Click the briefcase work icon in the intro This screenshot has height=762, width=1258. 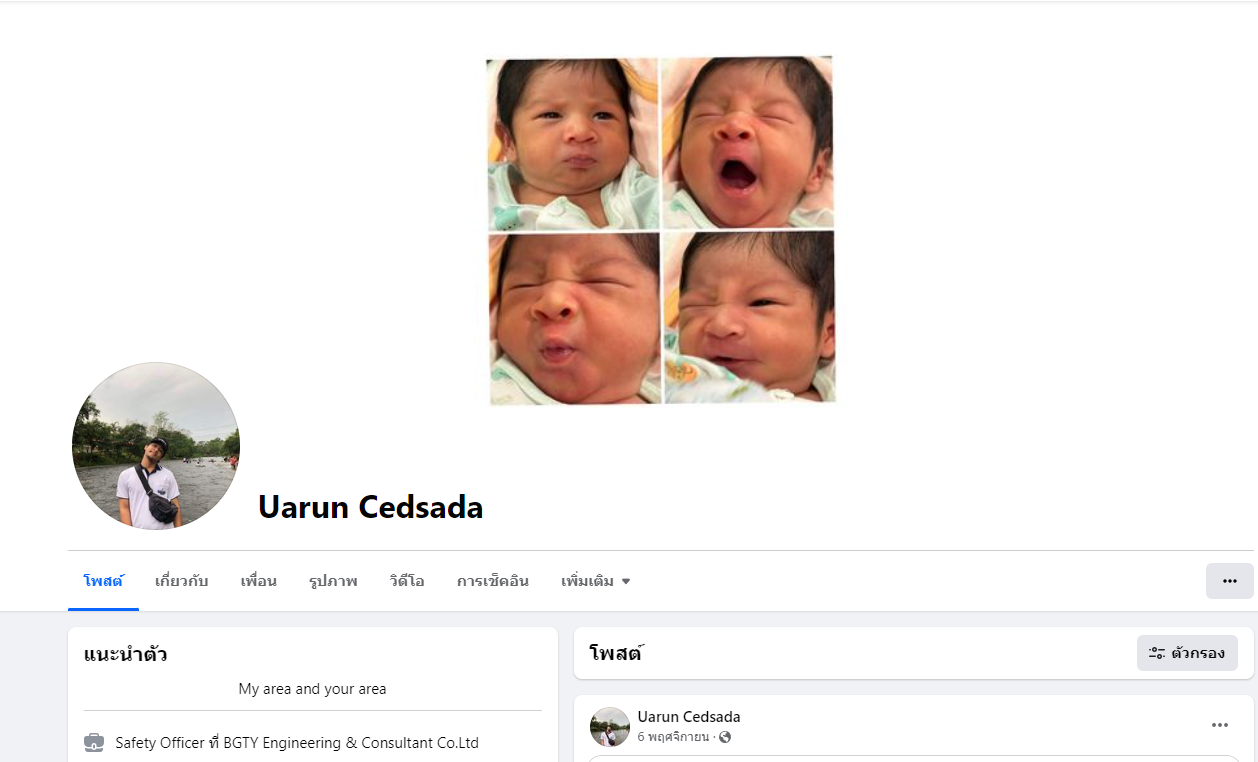(94, 743)
